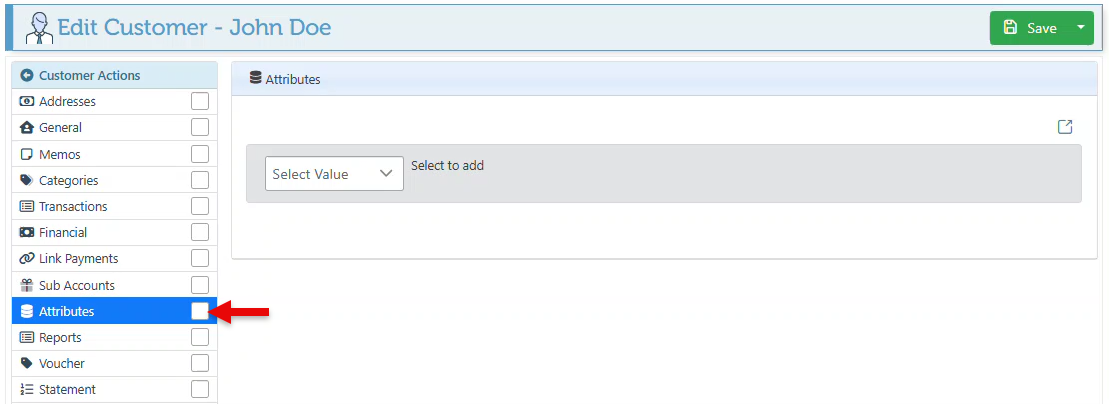Click the green Save button
The image size is (1109, 404).
pyautogui.click(x=1030, y=28)
